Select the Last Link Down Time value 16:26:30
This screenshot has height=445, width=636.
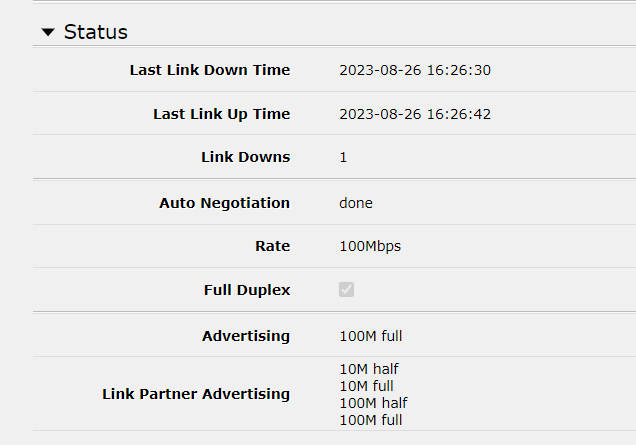coord(459,70)
